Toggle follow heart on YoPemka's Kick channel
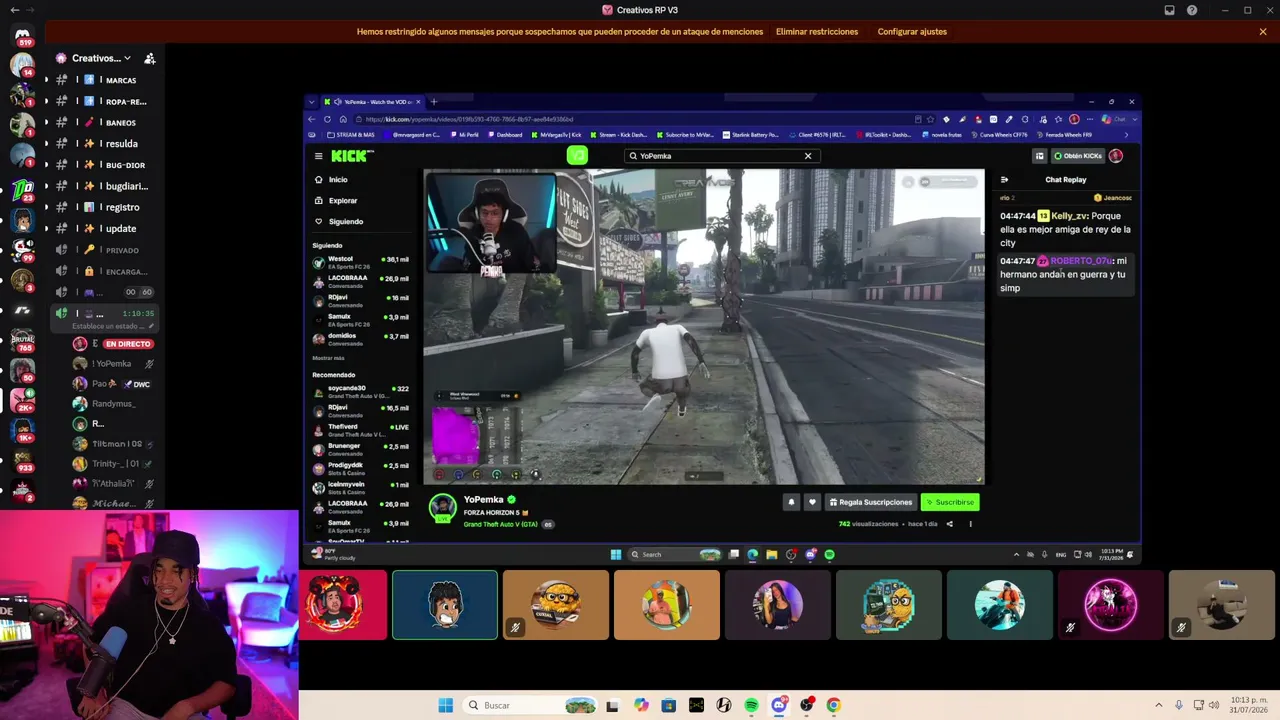 (812, 502)
